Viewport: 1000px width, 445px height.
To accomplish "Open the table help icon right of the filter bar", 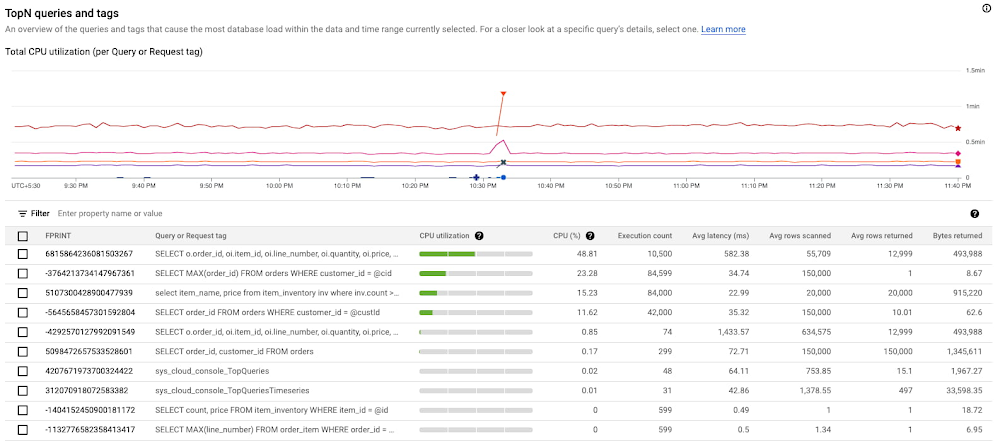I will tap(974, 214).
